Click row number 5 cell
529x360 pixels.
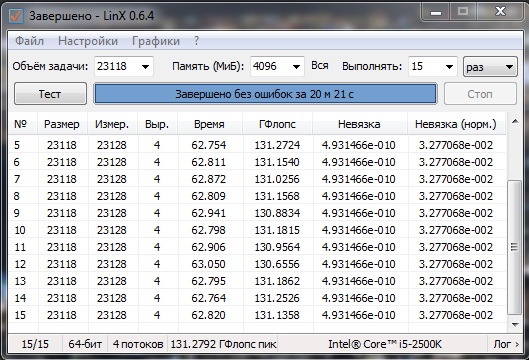[x=17, y=145]
